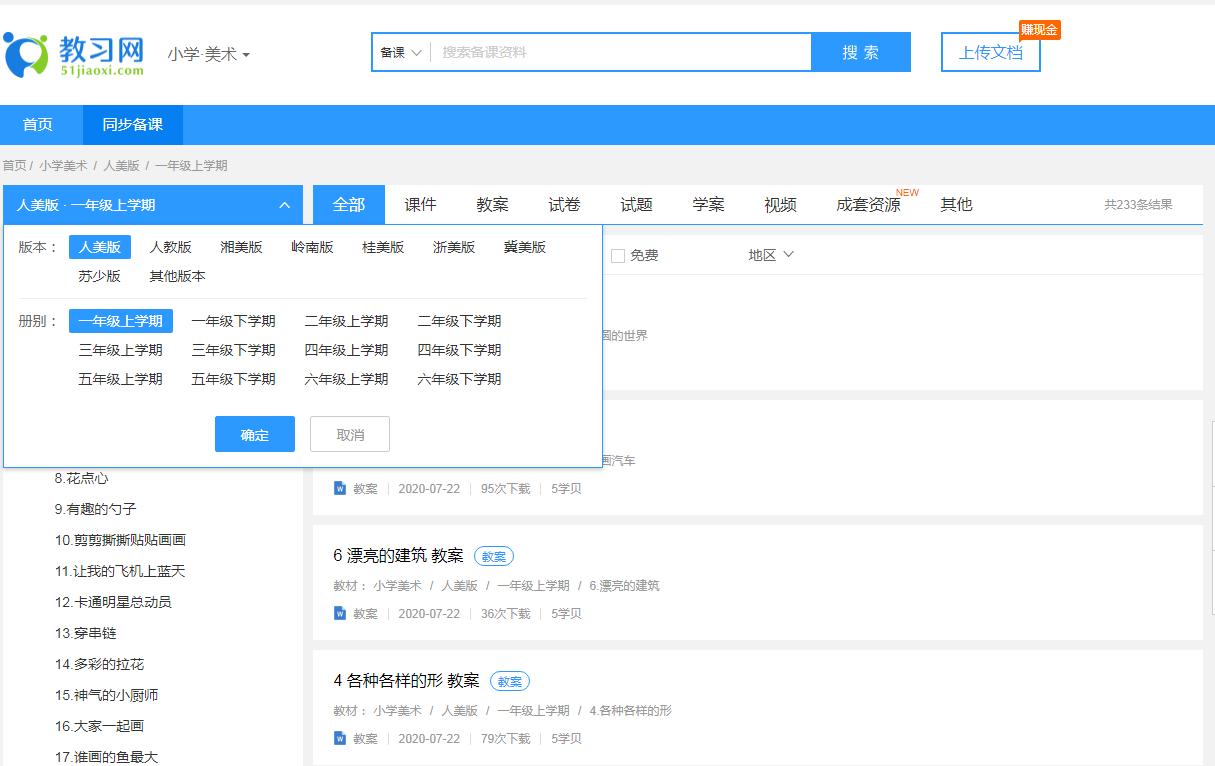
Task: Switch to the 视频 tab
Action: point(780,203)
